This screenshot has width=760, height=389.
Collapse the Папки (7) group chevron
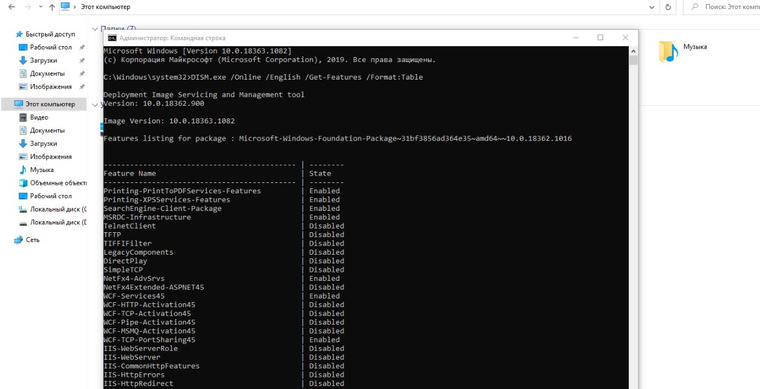click(95, 29)
